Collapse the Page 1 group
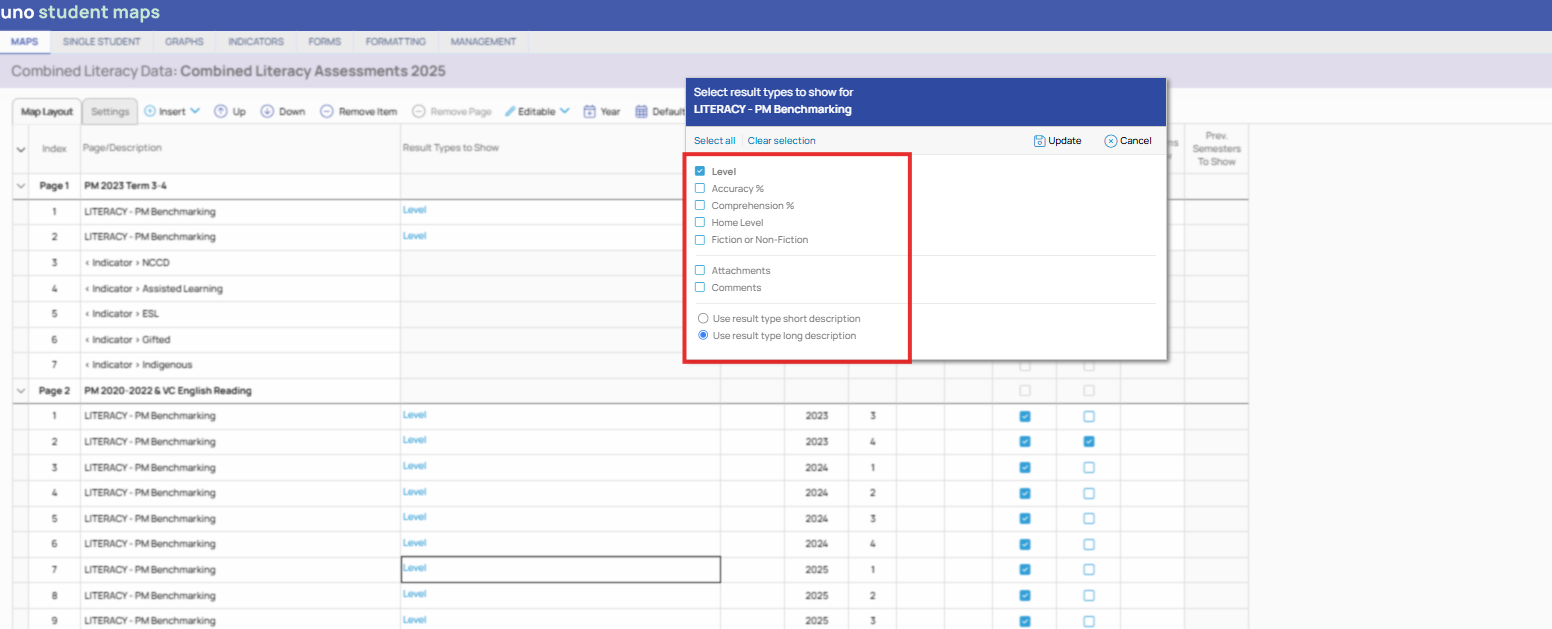1552x629 pixels. point(21,186)
